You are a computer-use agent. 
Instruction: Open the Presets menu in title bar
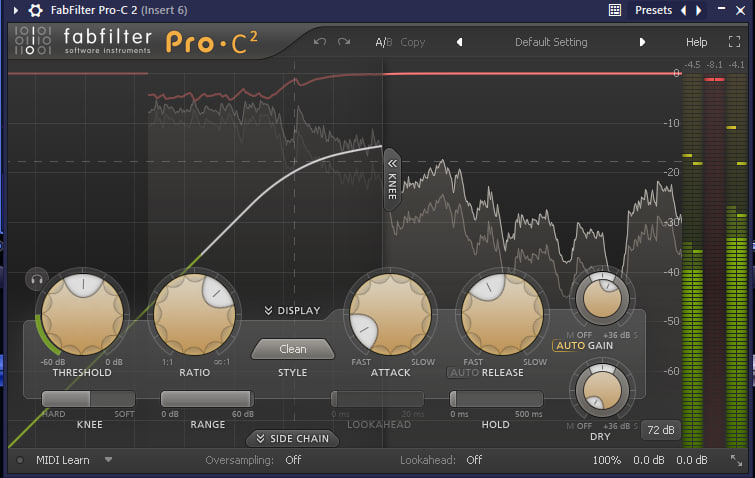[653, 10]
